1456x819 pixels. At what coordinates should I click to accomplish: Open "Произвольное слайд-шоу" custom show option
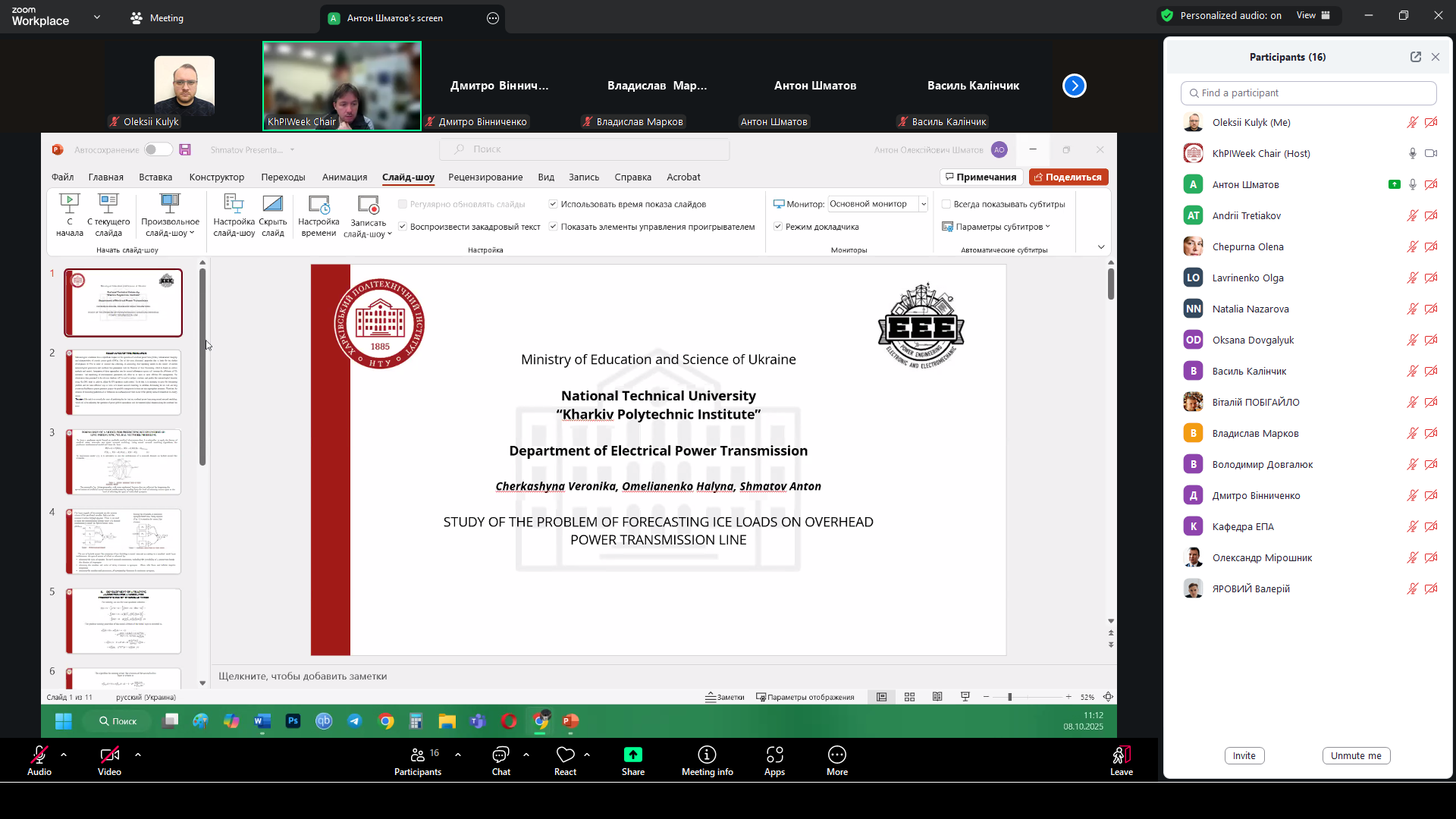tap(168, 215)
